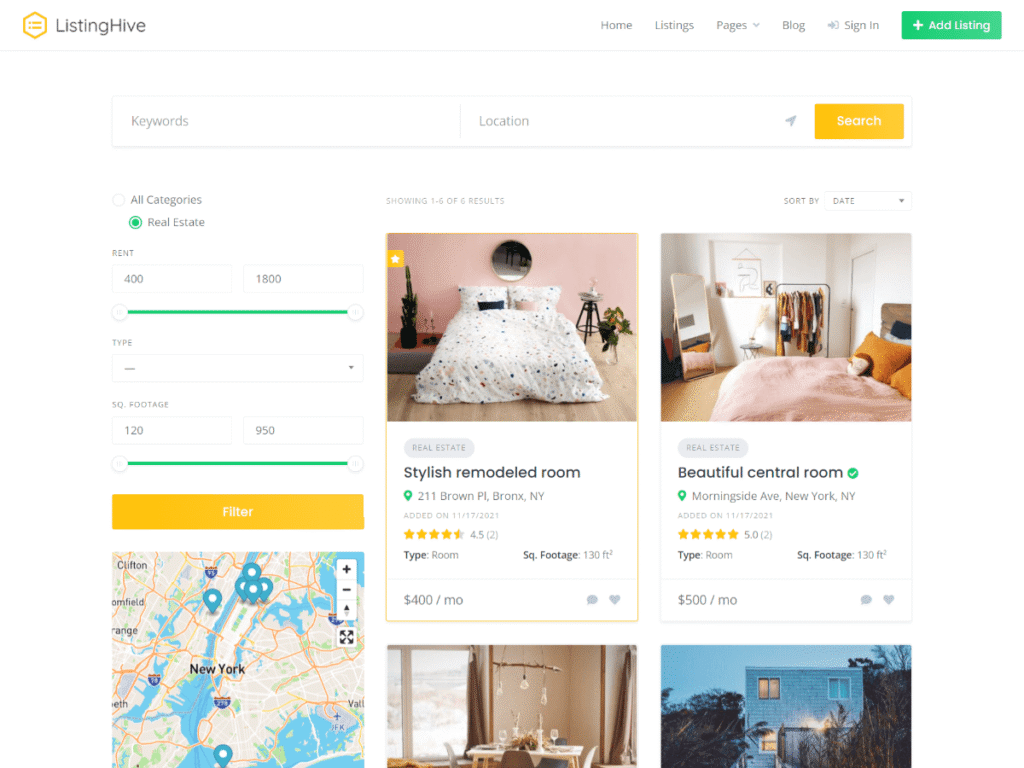
Task: Zoom in on the map
Action: point(346,568)
